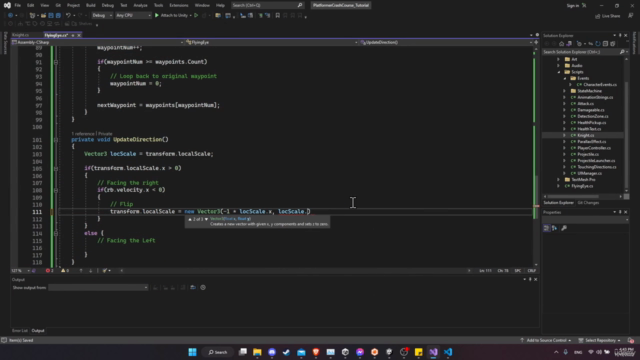Image resolution: width=640 pixels, height=360 pixels.
Task: Click the Open File folder icon in toolbar
Action: coord(43,16)
